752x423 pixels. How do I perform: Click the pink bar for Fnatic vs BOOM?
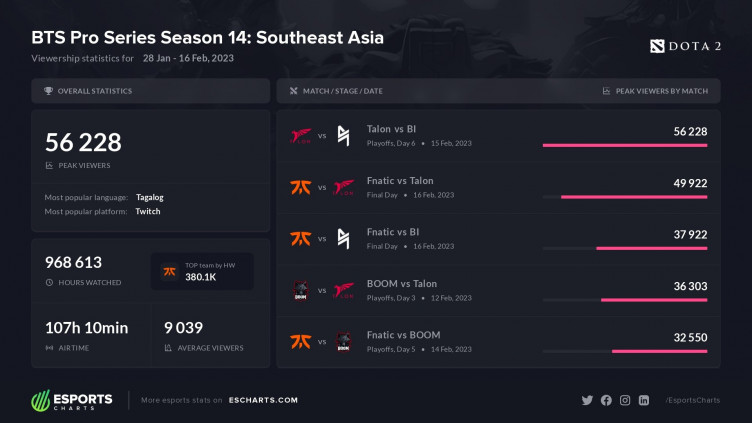click(659, 351)
